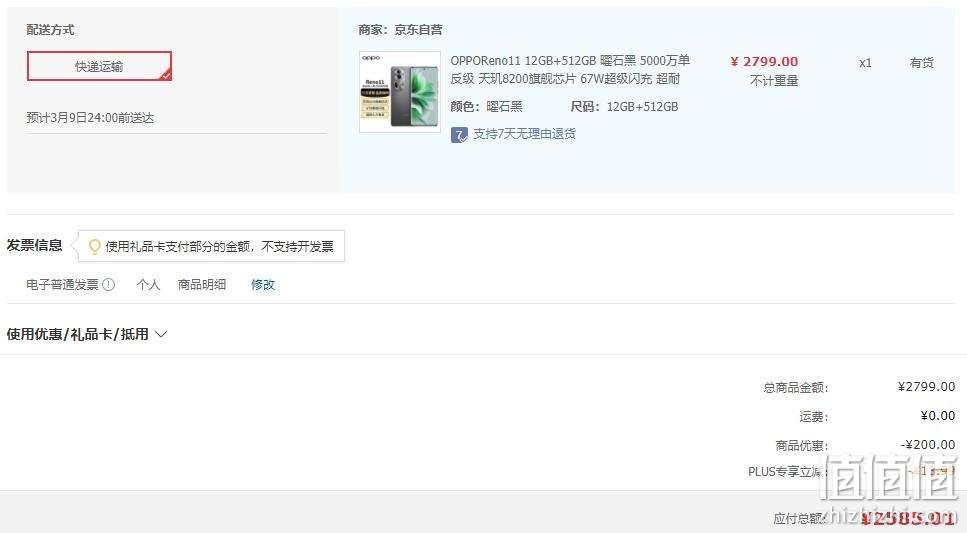Click the 使用优惠/礼品卡/抵用 heading
This screenshot has width=967, height=533.
click(x=78, y=334)
